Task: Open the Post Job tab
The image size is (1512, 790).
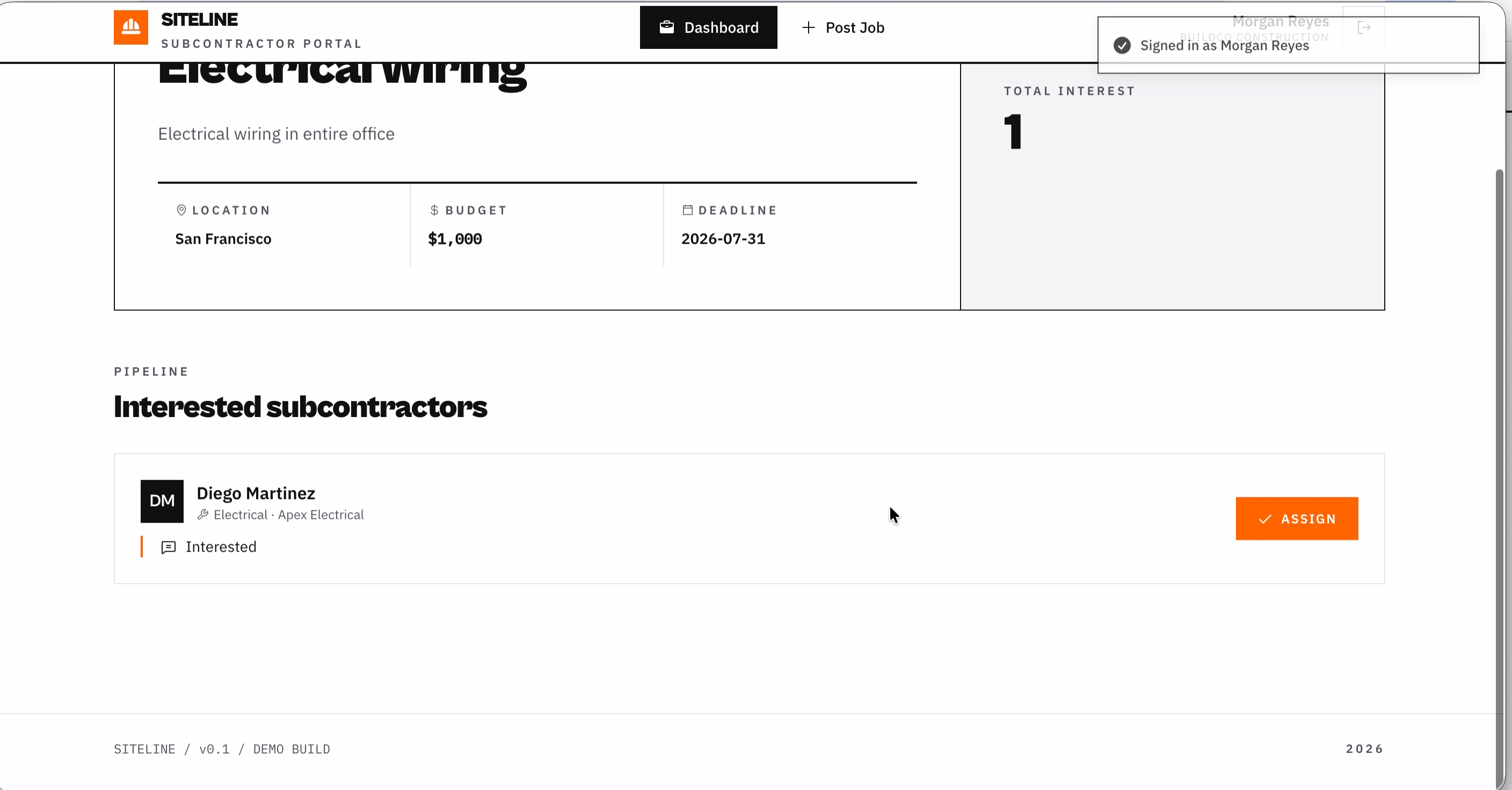Action: pos(843,27)
